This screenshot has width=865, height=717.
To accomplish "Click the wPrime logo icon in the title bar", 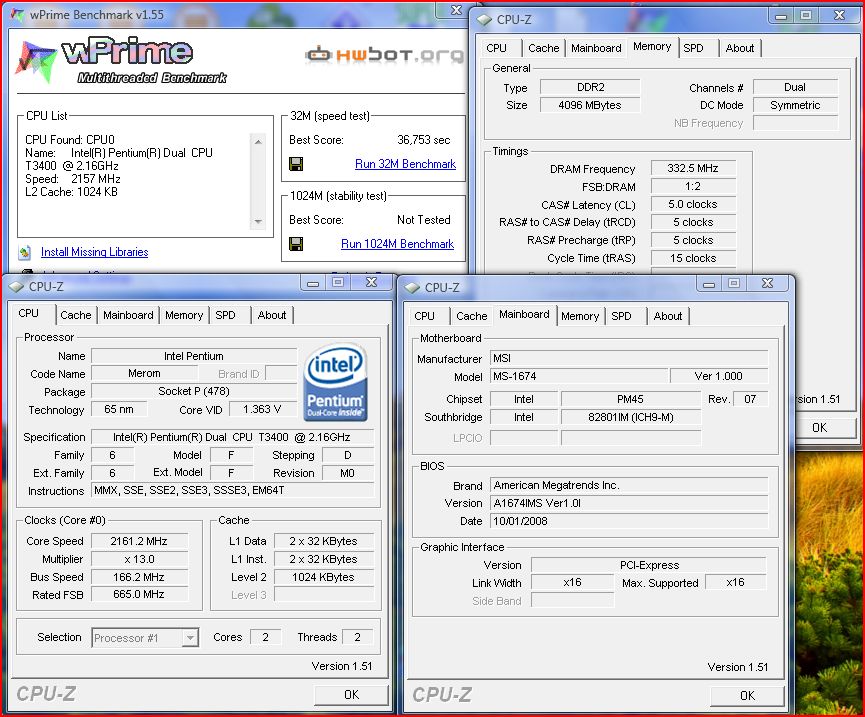I will 17,15.
